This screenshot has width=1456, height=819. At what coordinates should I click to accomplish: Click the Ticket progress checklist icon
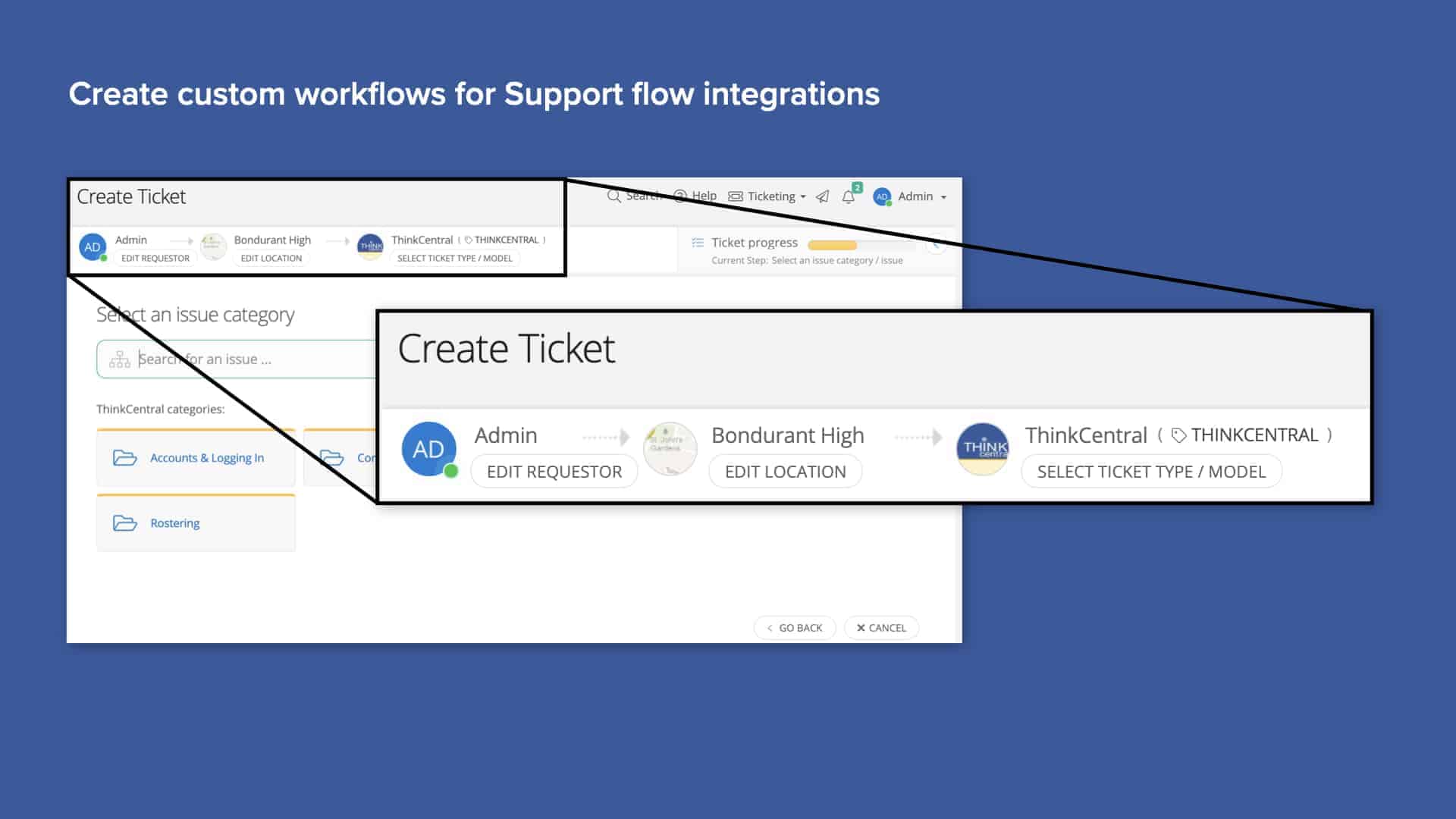[x=698, y=243]
